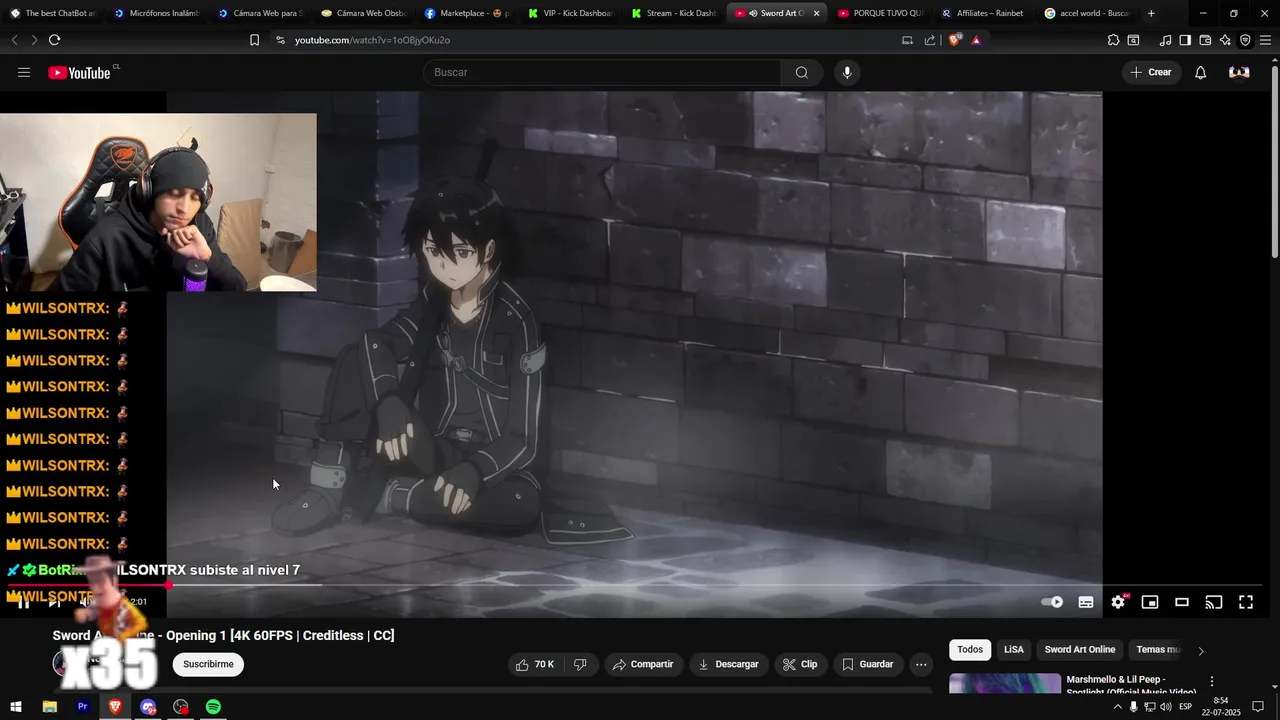
Task: Open the Brave Shields lion icon
Action: pyautogui.click(x=954, y=40)
